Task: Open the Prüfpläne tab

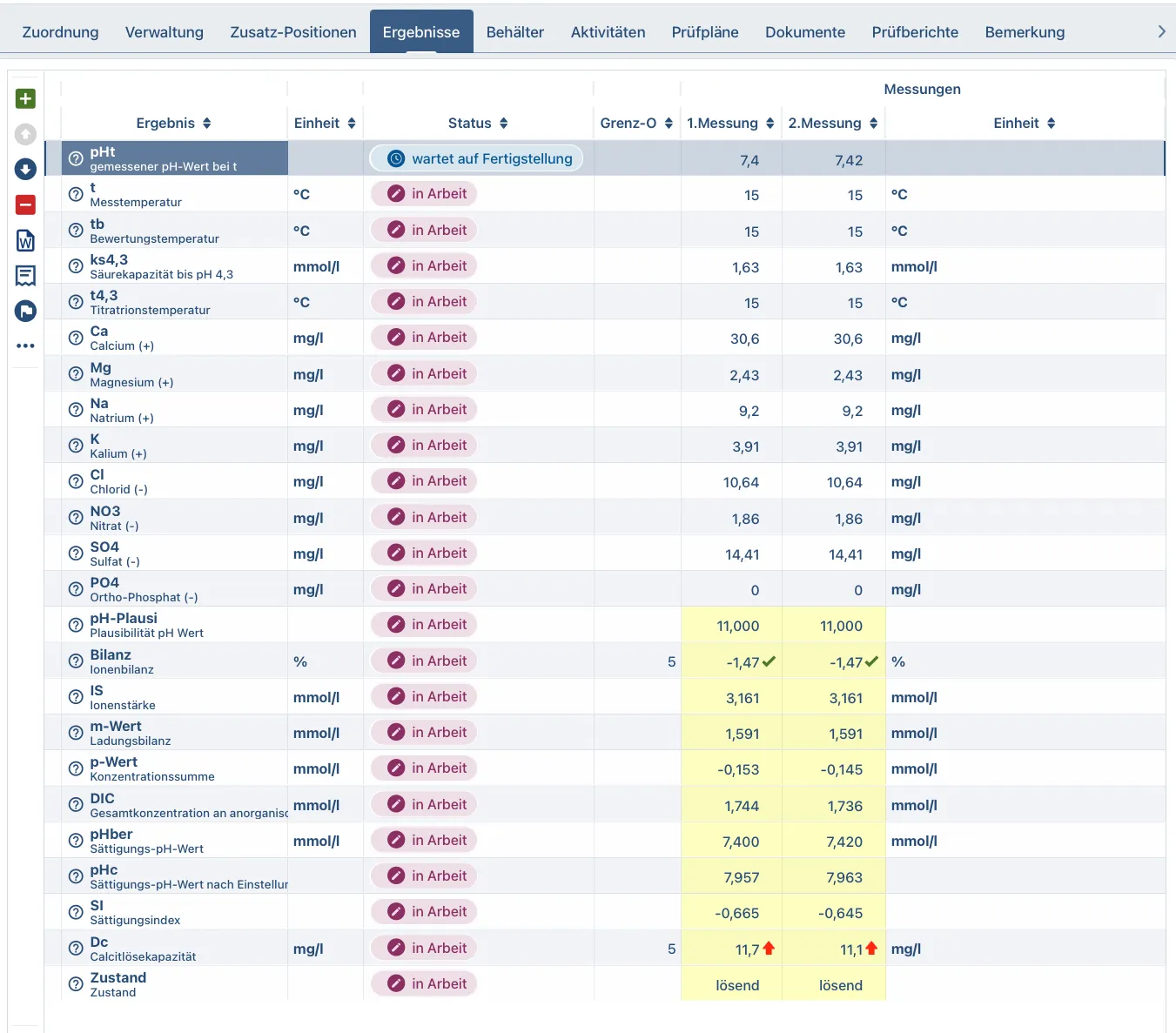Action: 705,32
